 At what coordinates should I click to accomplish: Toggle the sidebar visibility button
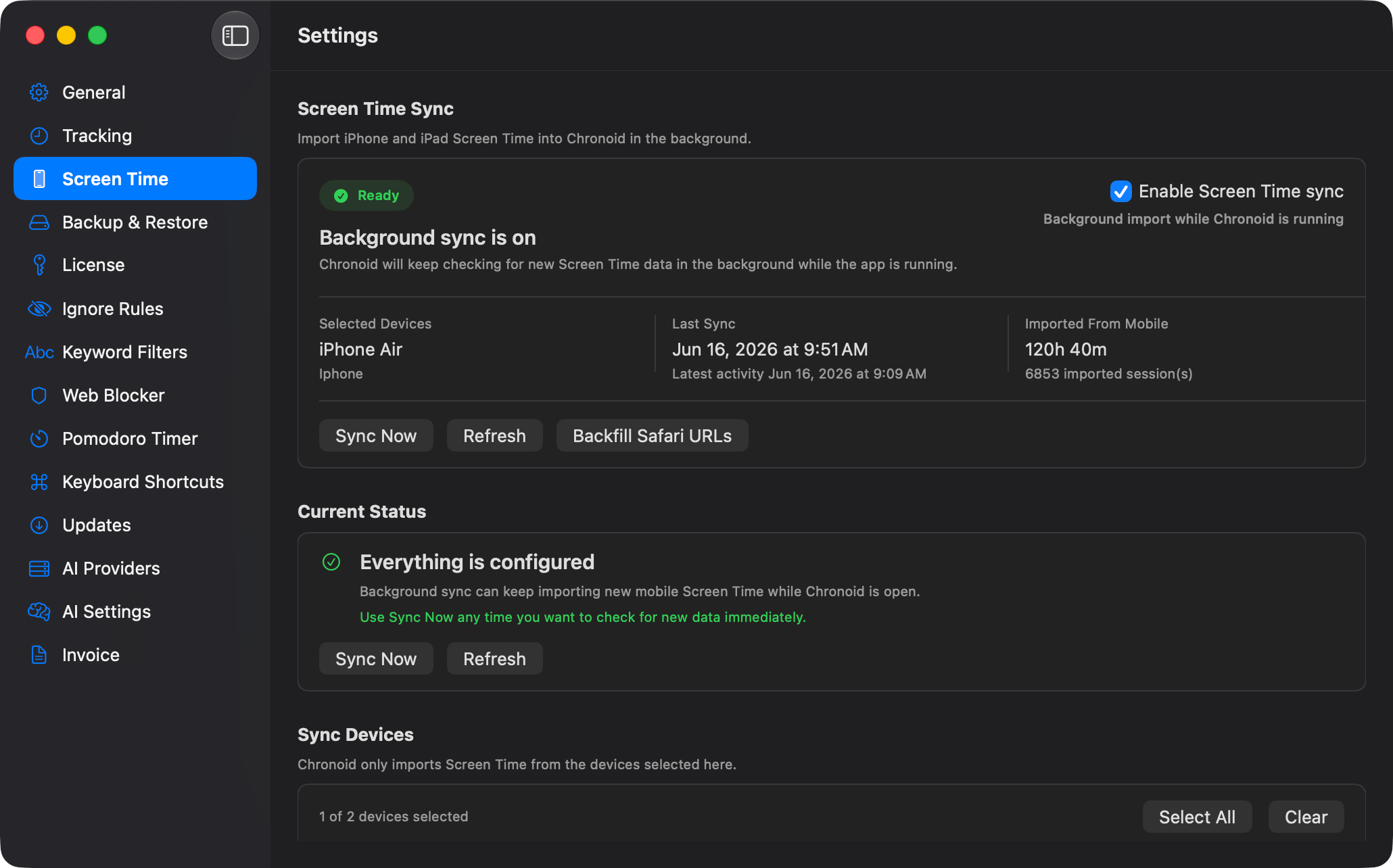(235, 35)
